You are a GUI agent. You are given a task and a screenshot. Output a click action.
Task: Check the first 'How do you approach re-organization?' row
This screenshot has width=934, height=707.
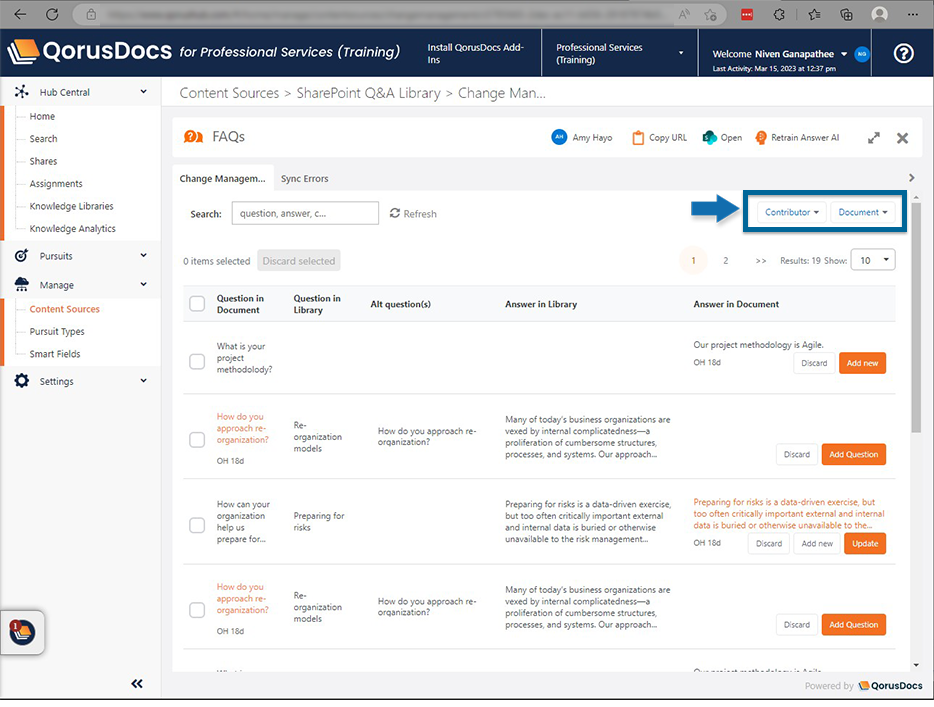(x=197, y=440)
